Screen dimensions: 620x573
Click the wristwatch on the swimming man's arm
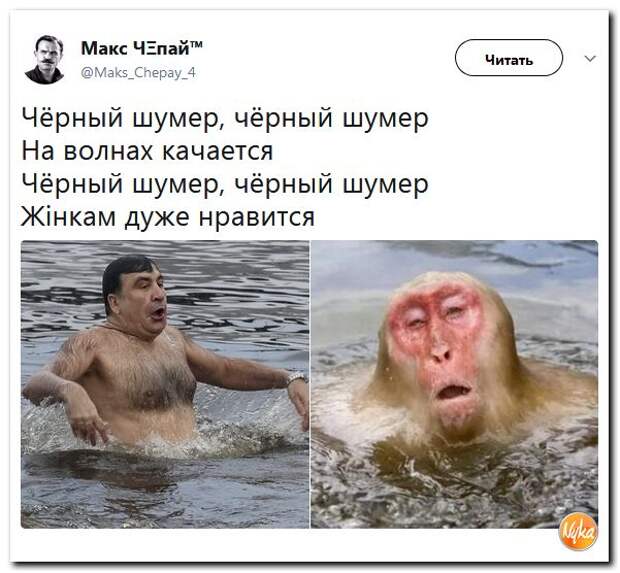coord(297,378)
